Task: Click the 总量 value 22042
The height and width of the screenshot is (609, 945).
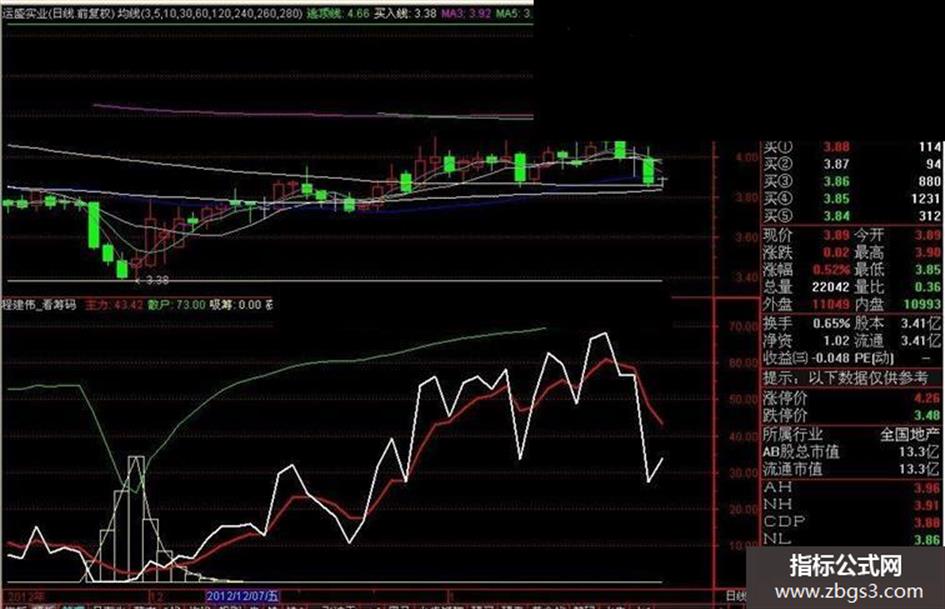Action: click(831, 287)
